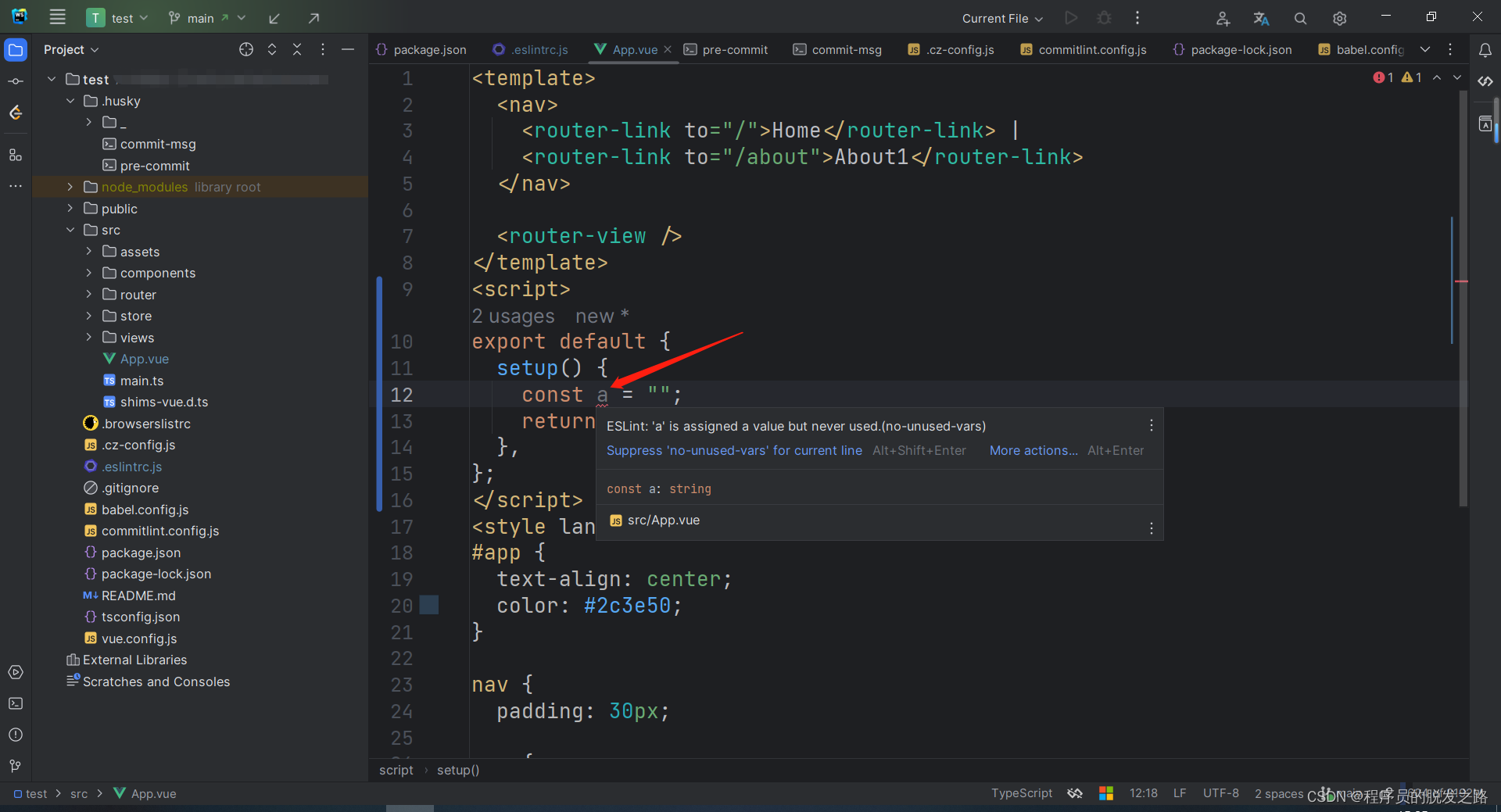Open the Terminal tool window

[16, 703]
